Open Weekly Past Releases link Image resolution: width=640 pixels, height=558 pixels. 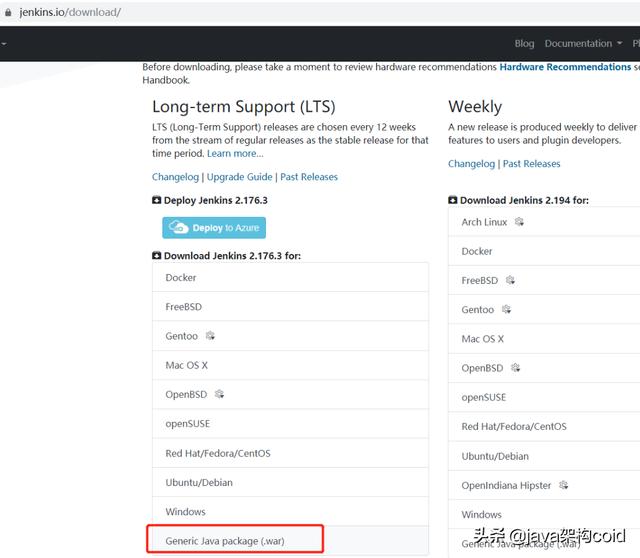531,164
